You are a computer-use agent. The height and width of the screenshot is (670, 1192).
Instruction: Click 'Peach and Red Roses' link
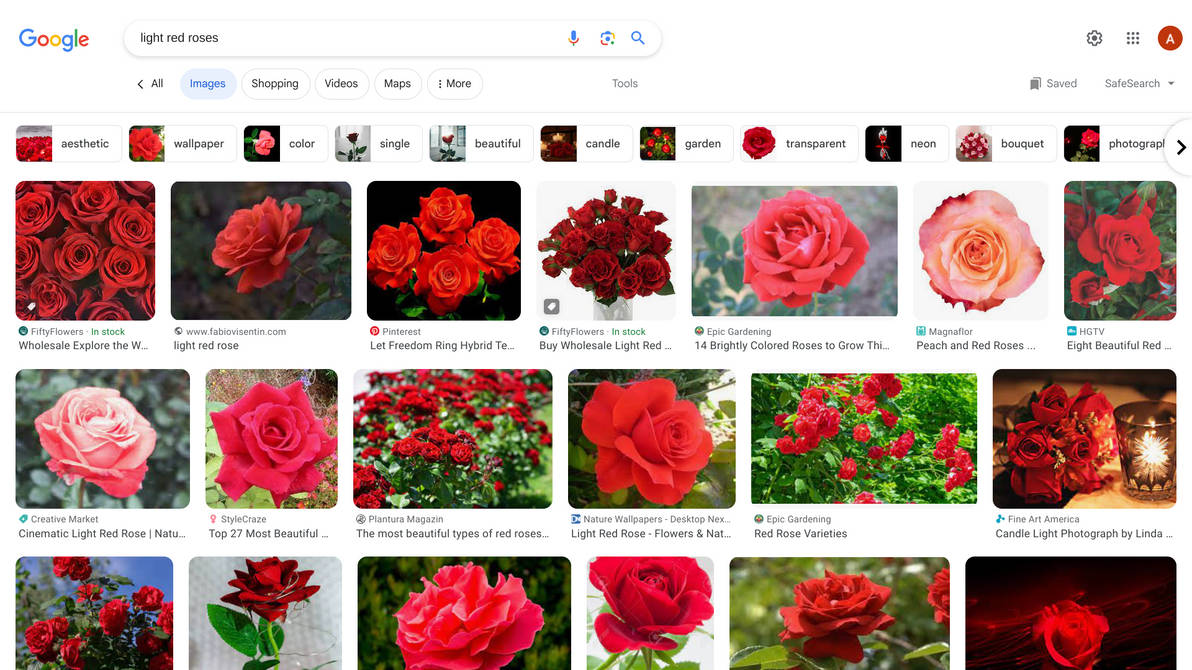click(975, 345)
